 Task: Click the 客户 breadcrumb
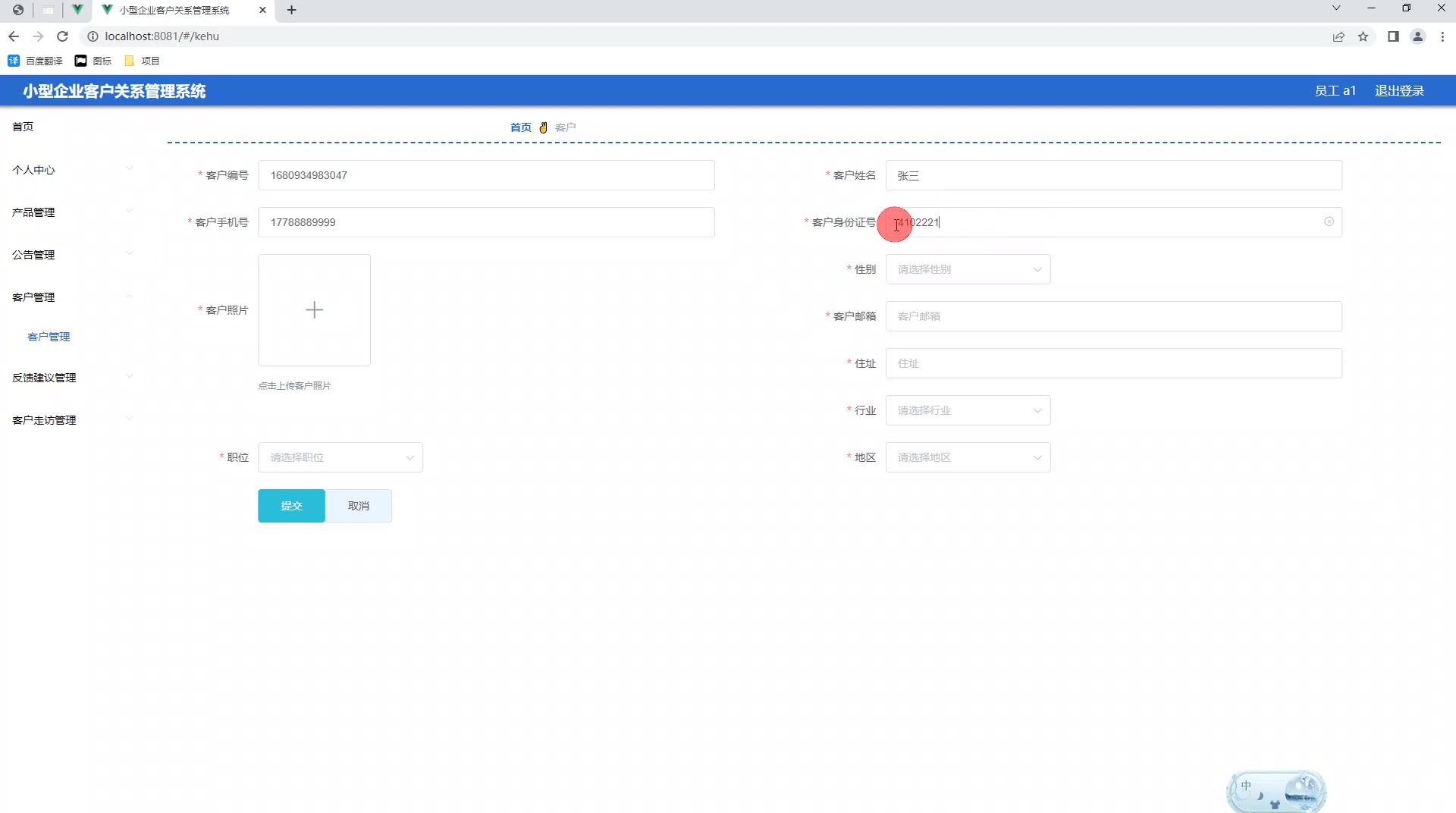point(565,127)
